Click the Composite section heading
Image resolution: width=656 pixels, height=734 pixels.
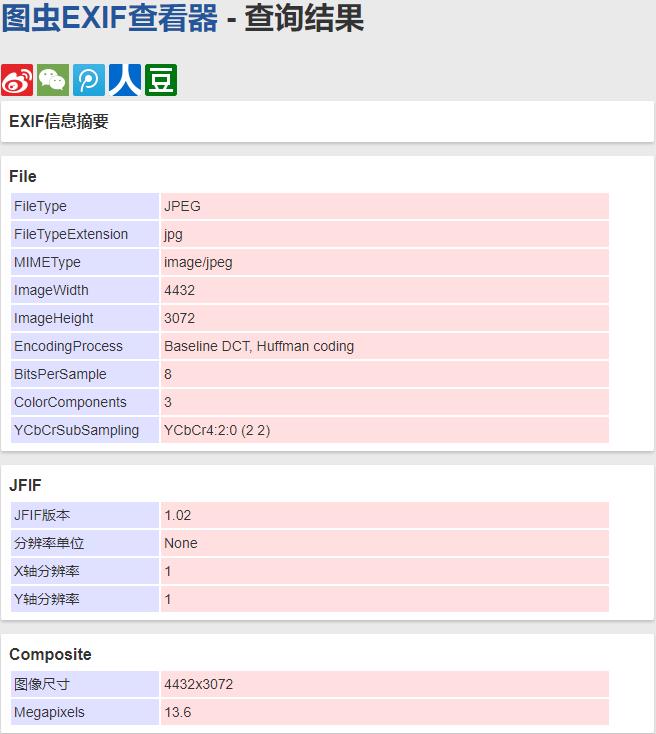pos(50,654)
